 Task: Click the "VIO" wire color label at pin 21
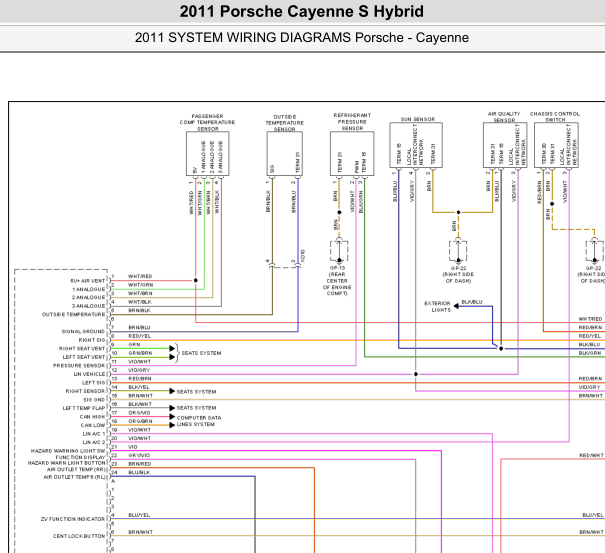tap(133, 447)
